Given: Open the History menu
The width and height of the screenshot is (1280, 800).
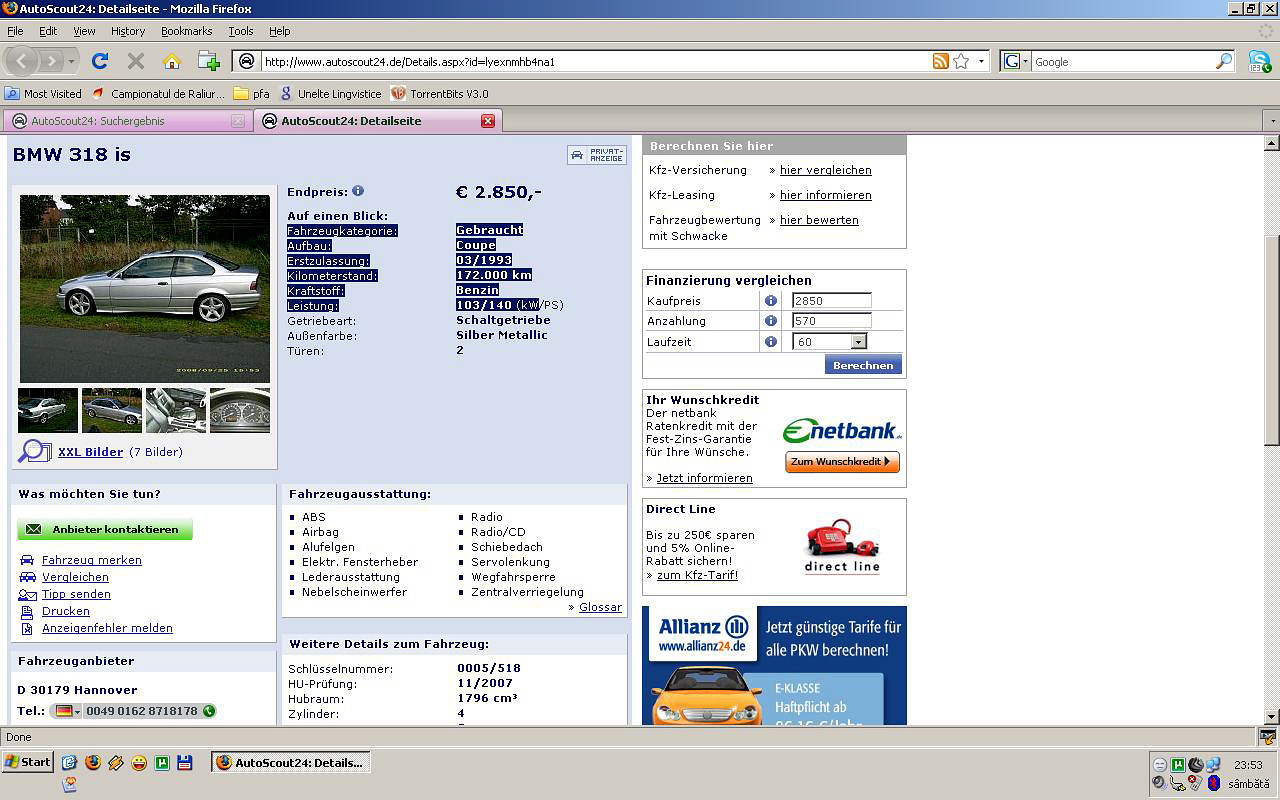Looking at the screenshot, I should (x=128, y=31).
